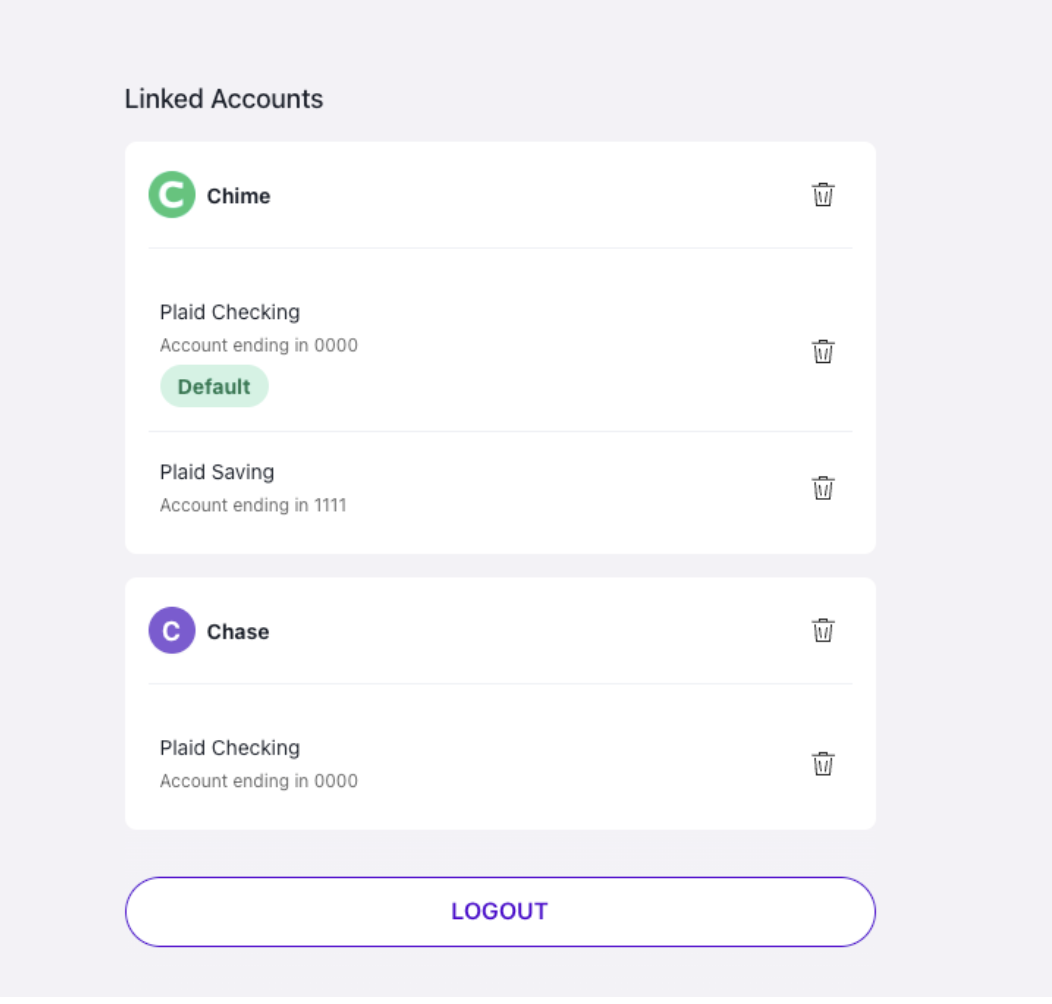Viewport: 1052px width, 1004px height.
Task: Delete the Plaid Saving account ending in 1111
Action: (x=823, y=488)
